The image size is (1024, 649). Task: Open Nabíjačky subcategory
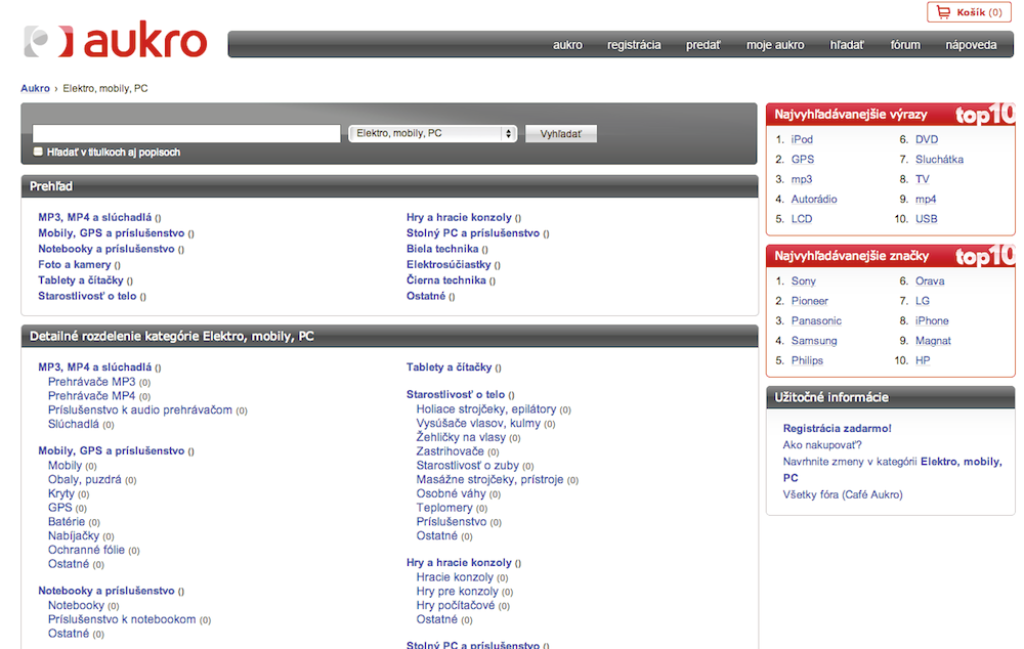coord(73,535)
